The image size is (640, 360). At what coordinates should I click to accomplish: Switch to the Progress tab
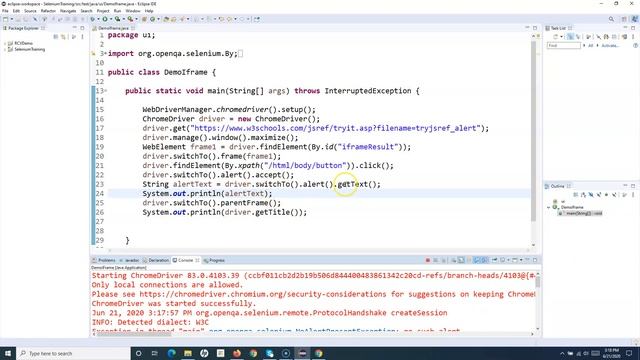tap(214, 260)
